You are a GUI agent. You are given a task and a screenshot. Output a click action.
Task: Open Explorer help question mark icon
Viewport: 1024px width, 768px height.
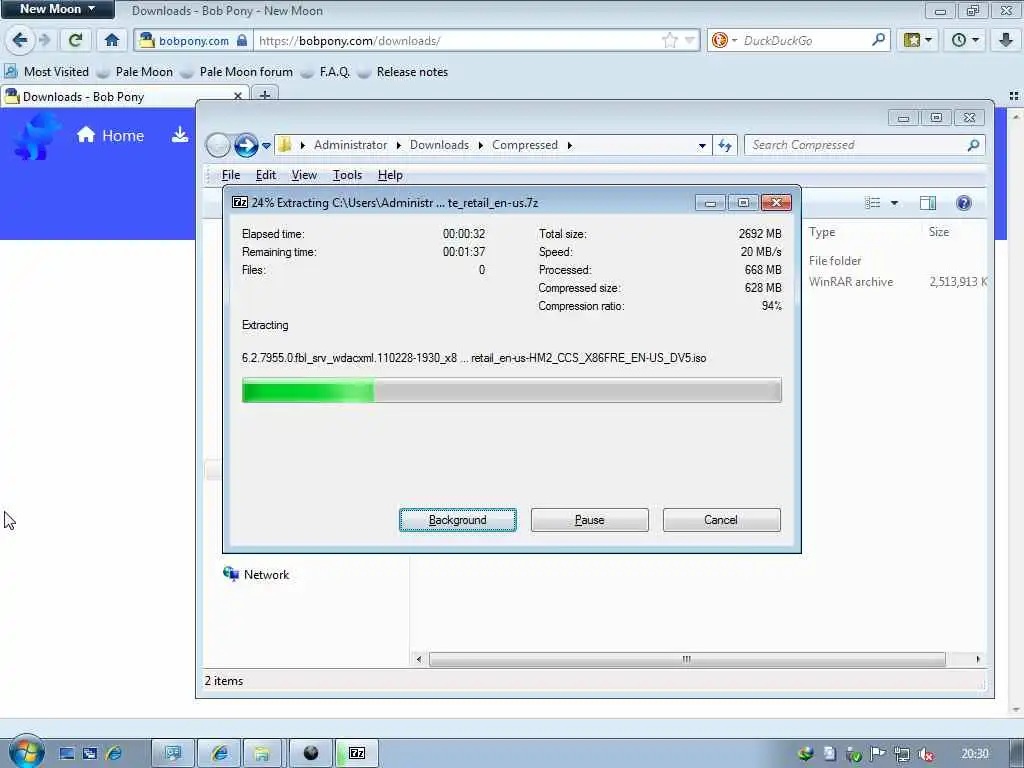(x=963, y=203)
